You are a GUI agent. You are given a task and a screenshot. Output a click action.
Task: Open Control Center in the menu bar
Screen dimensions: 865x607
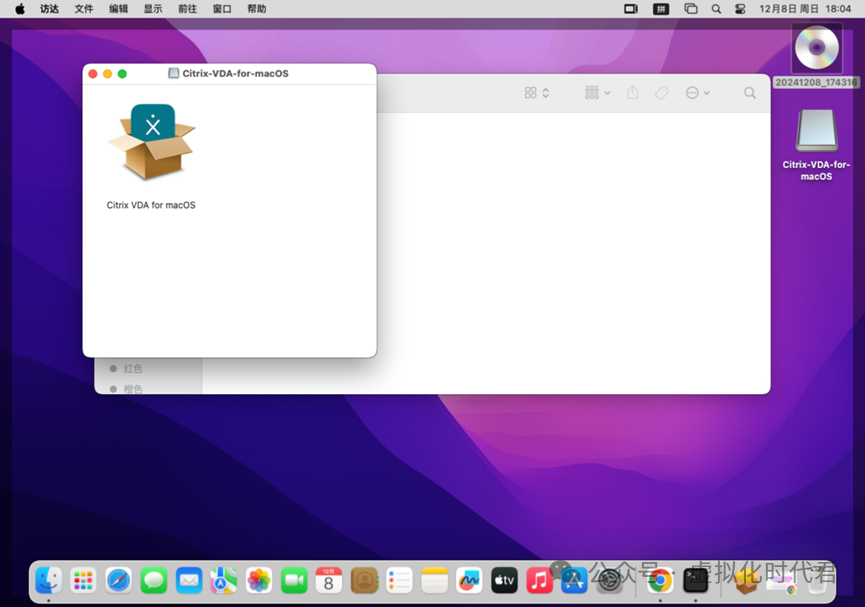740,9
